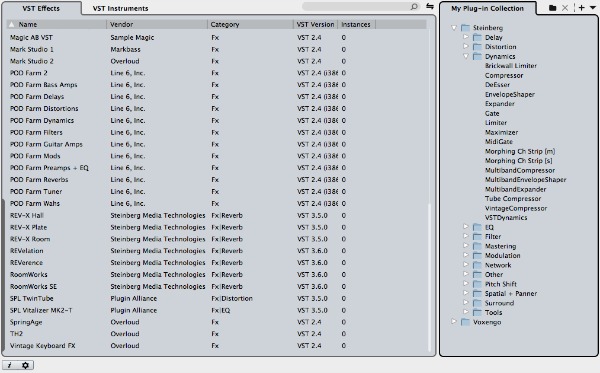The image size is (600, 373).
Task: Select VSTDynamics in collection tree
Action: click(506, 218)
